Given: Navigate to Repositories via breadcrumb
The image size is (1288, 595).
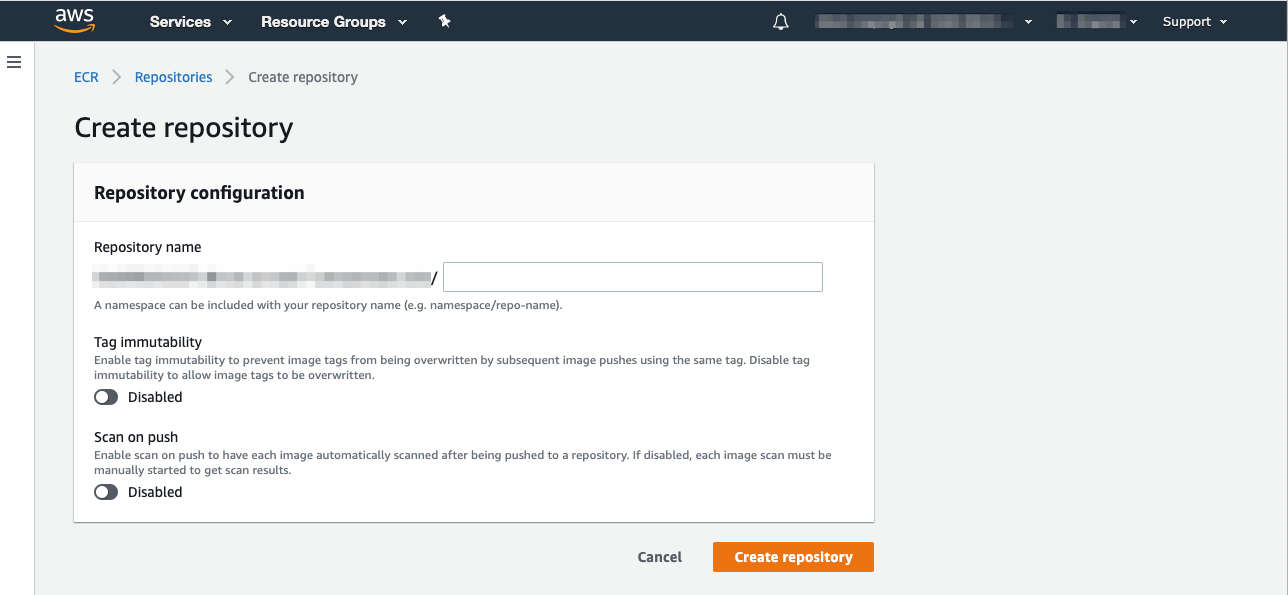Looking at the screenshot, I should [173, 77].
